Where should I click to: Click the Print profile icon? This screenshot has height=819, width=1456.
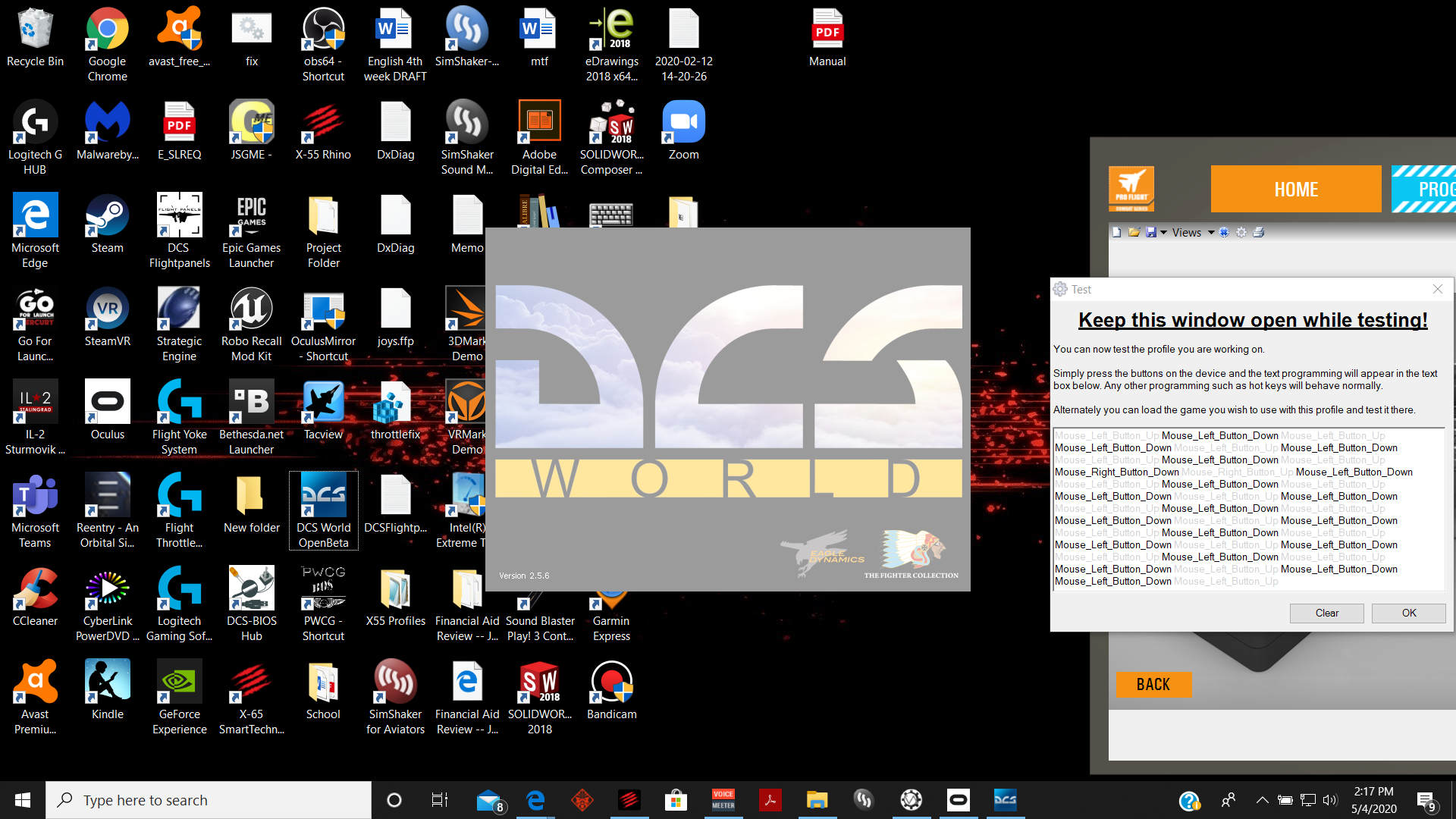pos(1259,233)
